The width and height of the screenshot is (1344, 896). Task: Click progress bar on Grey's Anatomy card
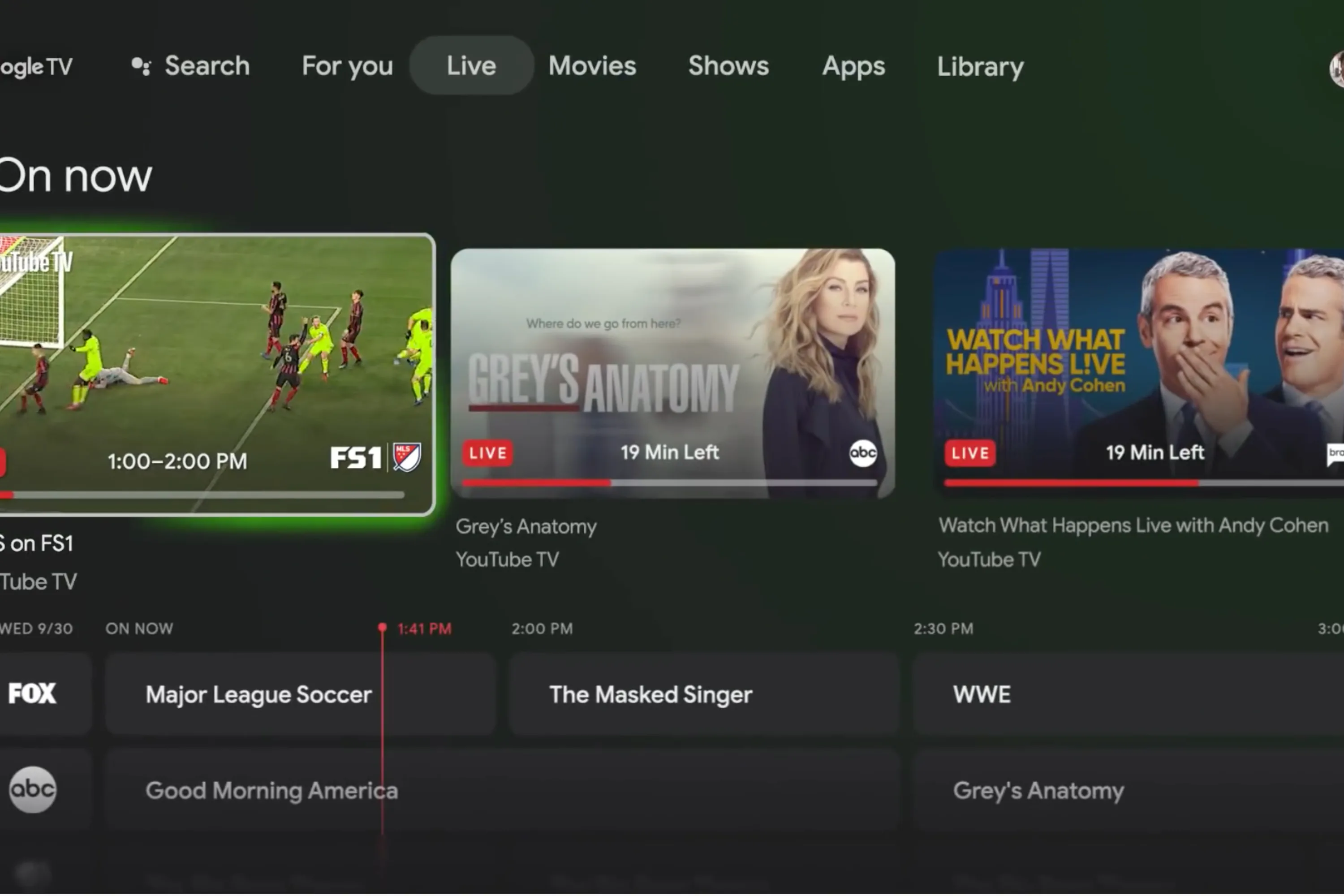click(670, 483)
